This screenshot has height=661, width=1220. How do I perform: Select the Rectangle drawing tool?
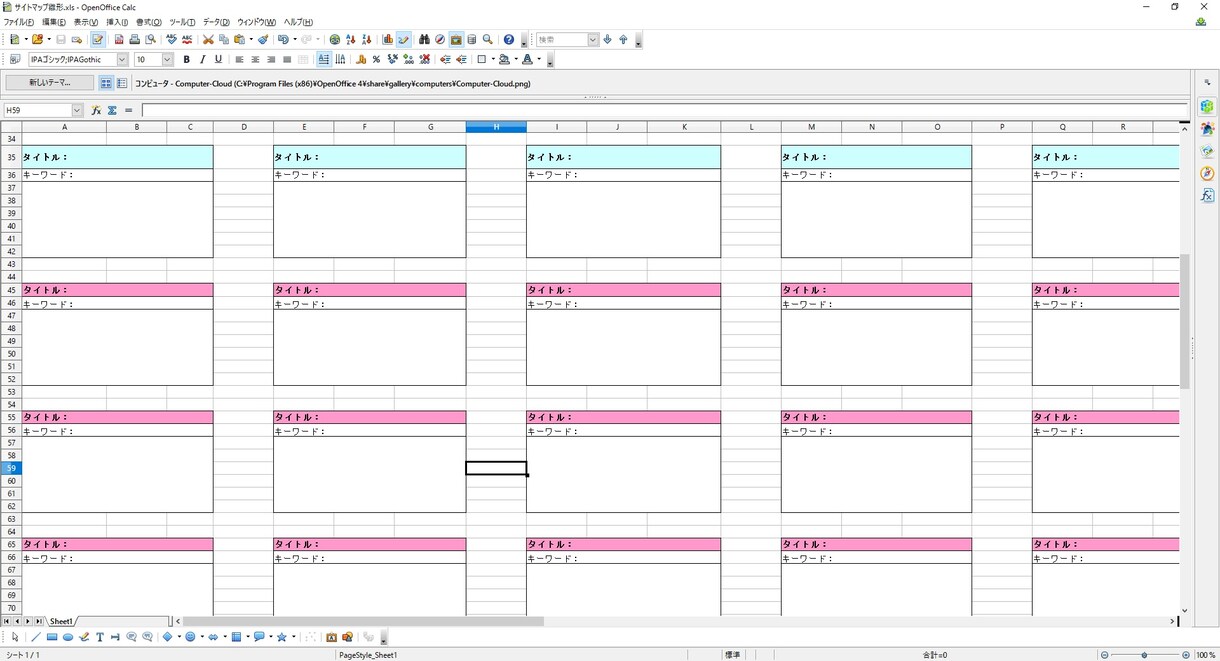tap(52, 637)
